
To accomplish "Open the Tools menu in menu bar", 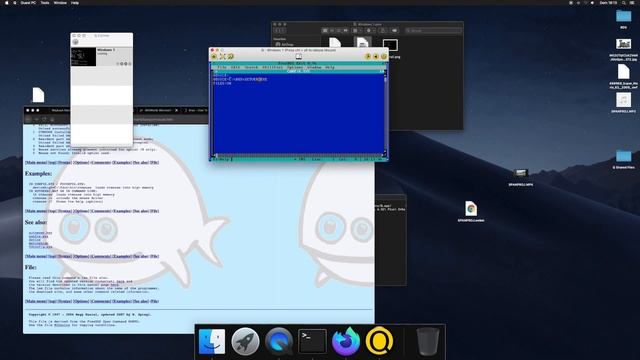I will [45, 2].
